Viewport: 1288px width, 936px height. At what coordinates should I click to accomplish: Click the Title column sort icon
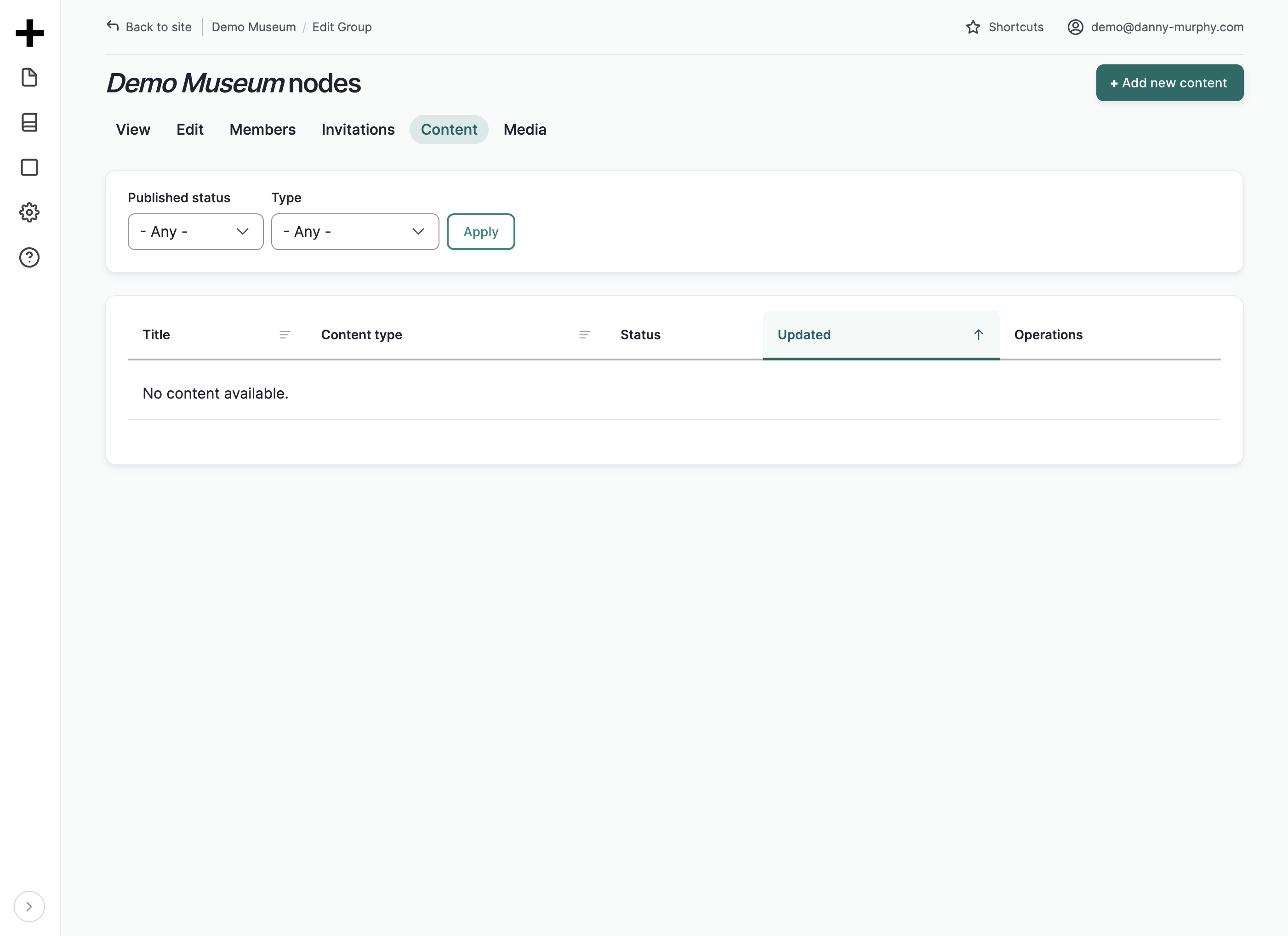click(x=285, y=335)
